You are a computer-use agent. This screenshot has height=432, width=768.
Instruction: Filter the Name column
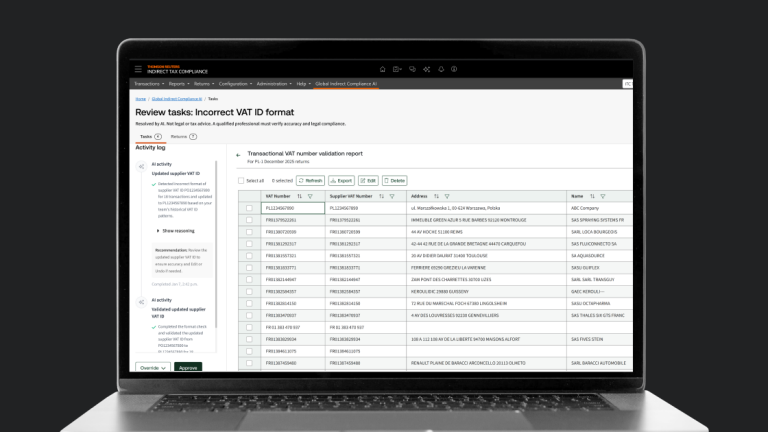pos(603,196)
